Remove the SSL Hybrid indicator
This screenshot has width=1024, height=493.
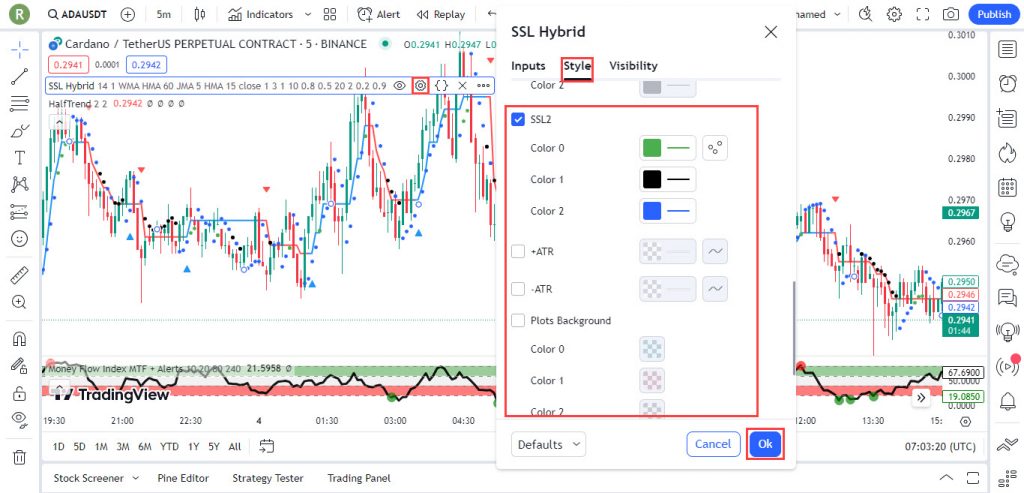point(462,86)
